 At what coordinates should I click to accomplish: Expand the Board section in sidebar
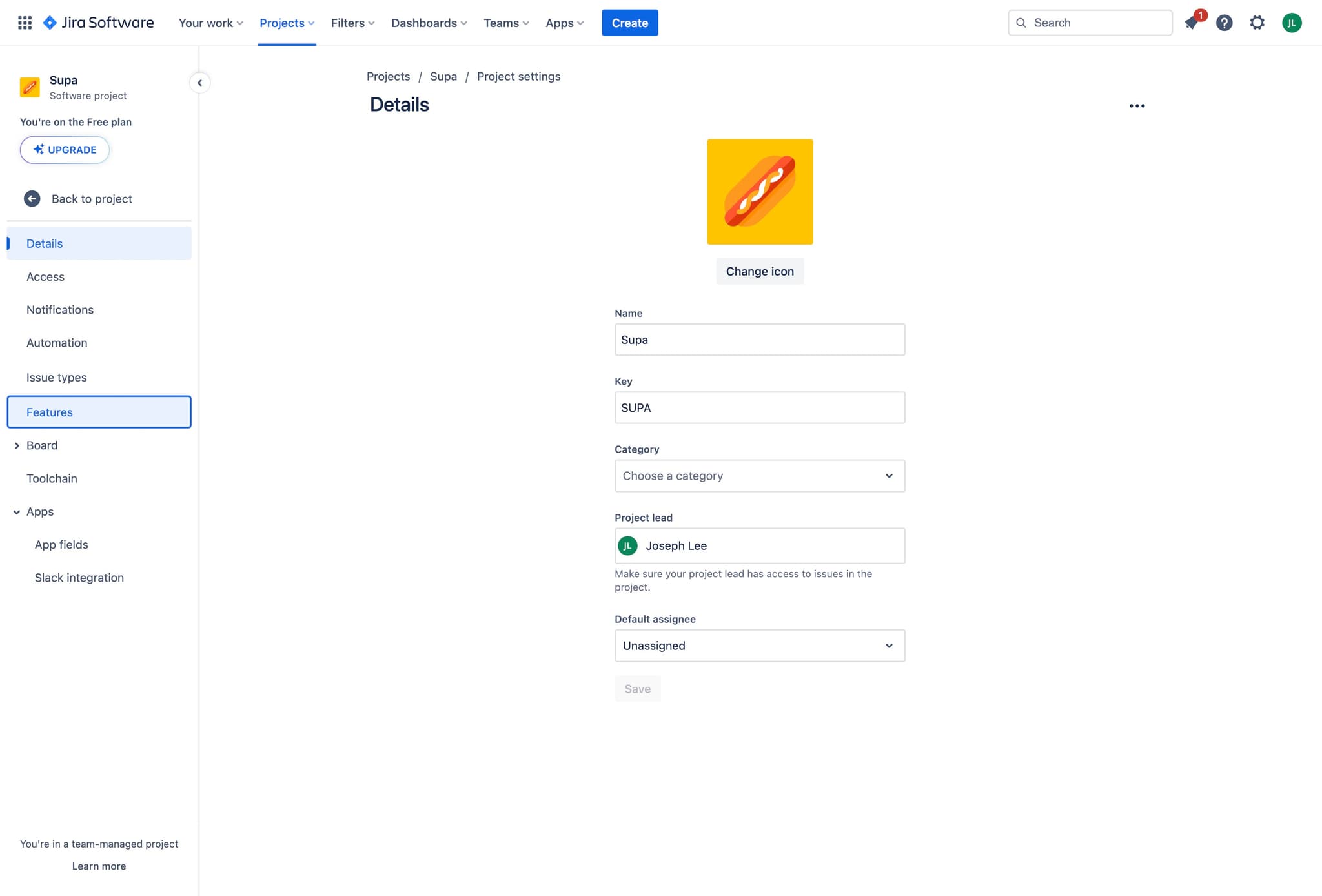(17, 445)
